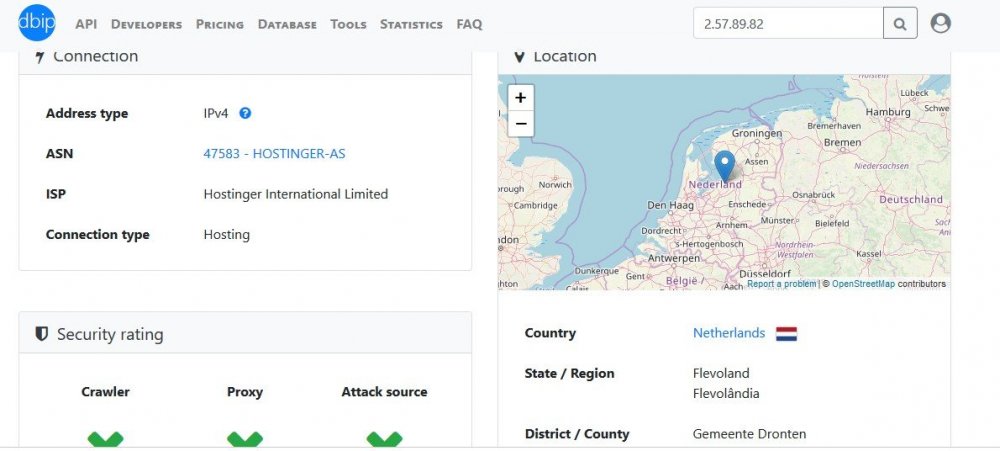This screenshot has width=1000, height=451.
Task: Click the Crawler label
Action: [105, 392]
